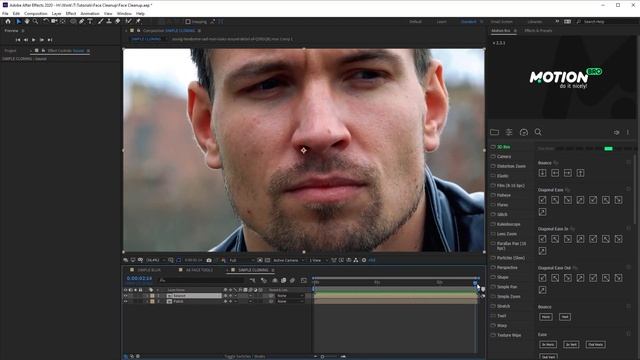Switch to the Libraries workspace
The height and width of the screenshot is (360, 640).
pyautogui.click(x=535, y=22)
